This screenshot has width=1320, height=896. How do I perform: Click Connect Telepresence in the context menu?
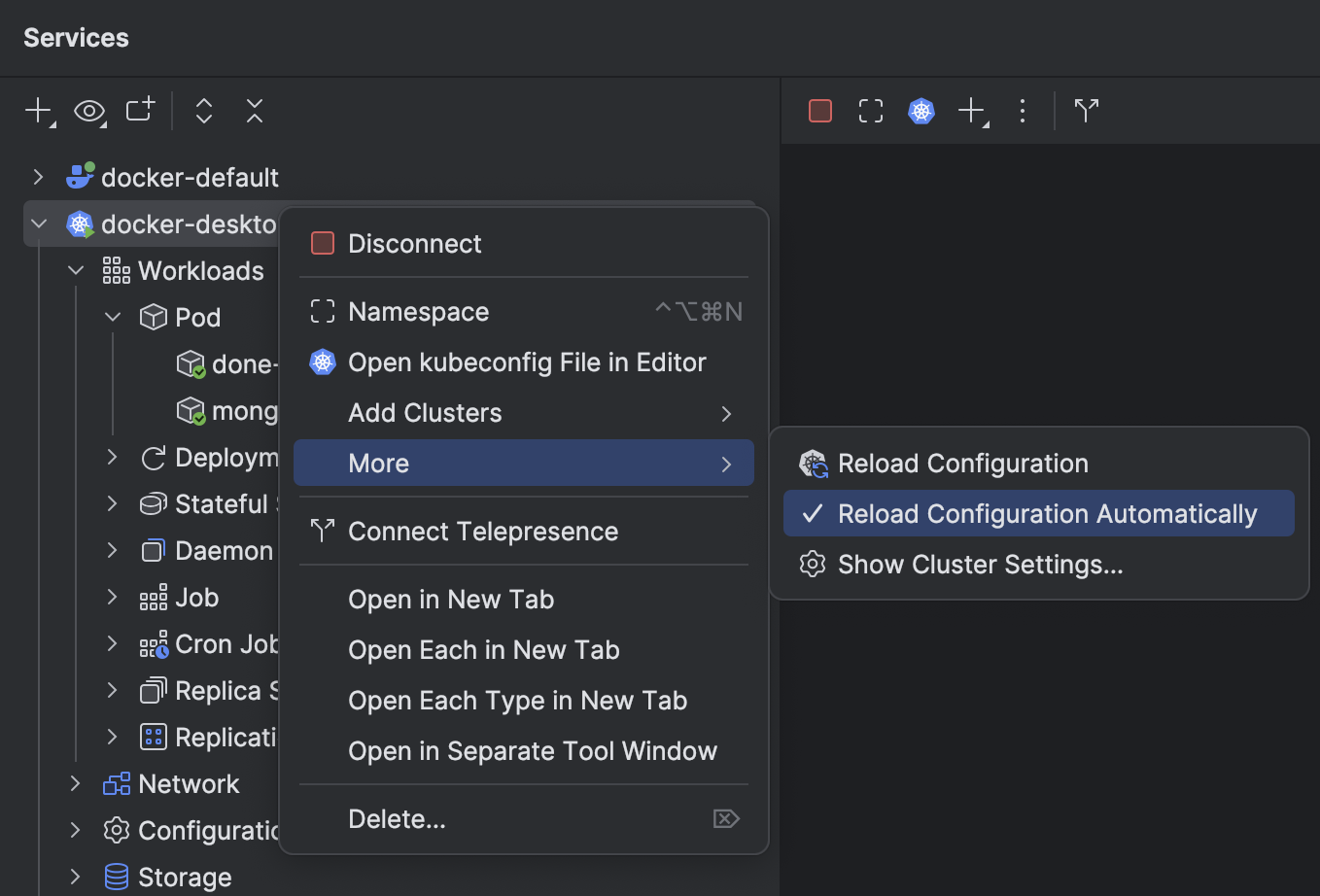(x=482, y=531)
